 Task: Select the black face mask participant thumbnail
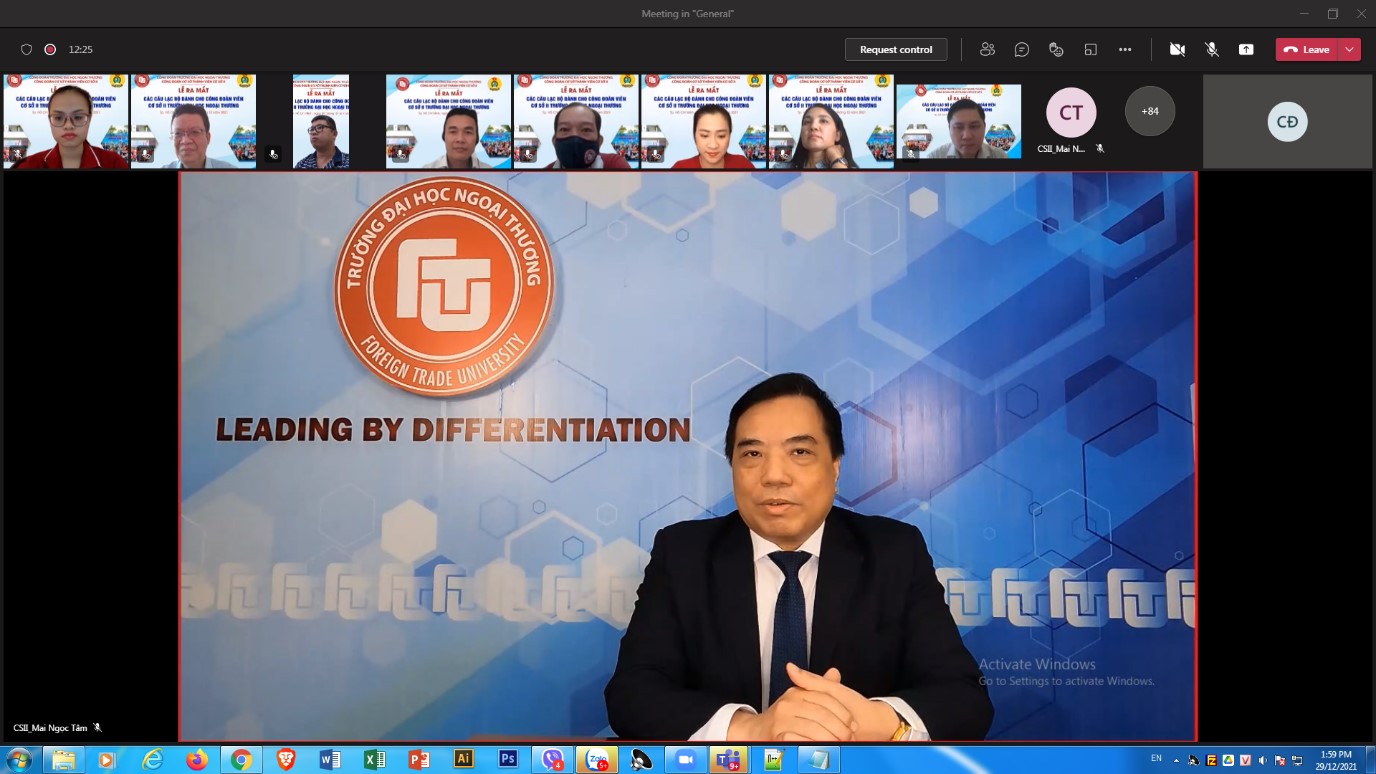(576, 121)
